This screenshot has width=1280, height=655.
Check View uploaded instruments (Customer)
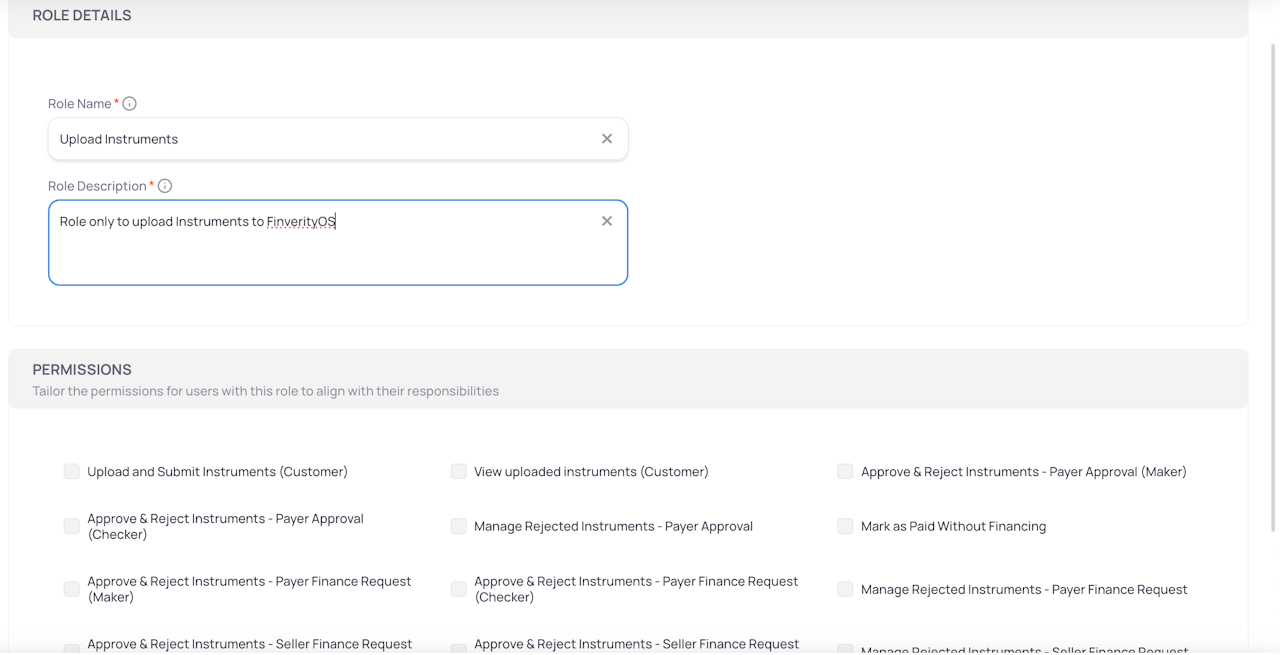coord(459,471)
